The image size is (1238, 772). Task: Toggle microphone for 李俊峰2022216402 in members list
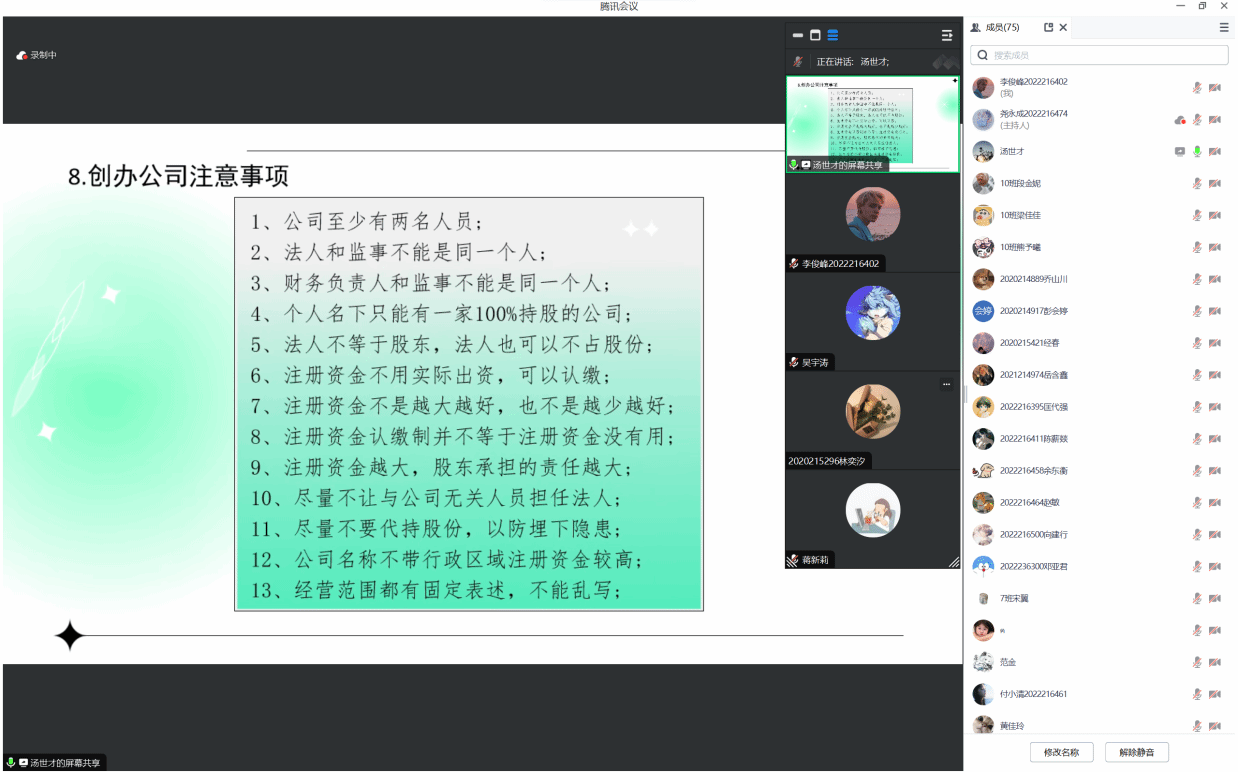(x=1197, y=88)
